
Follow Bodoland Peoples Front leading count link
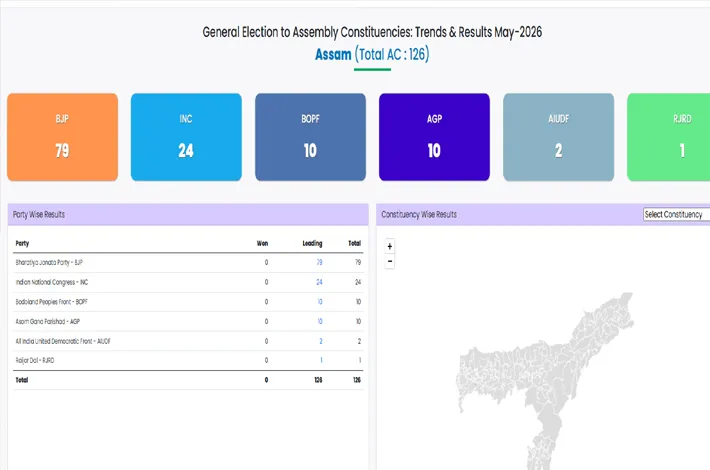(320, 302)
